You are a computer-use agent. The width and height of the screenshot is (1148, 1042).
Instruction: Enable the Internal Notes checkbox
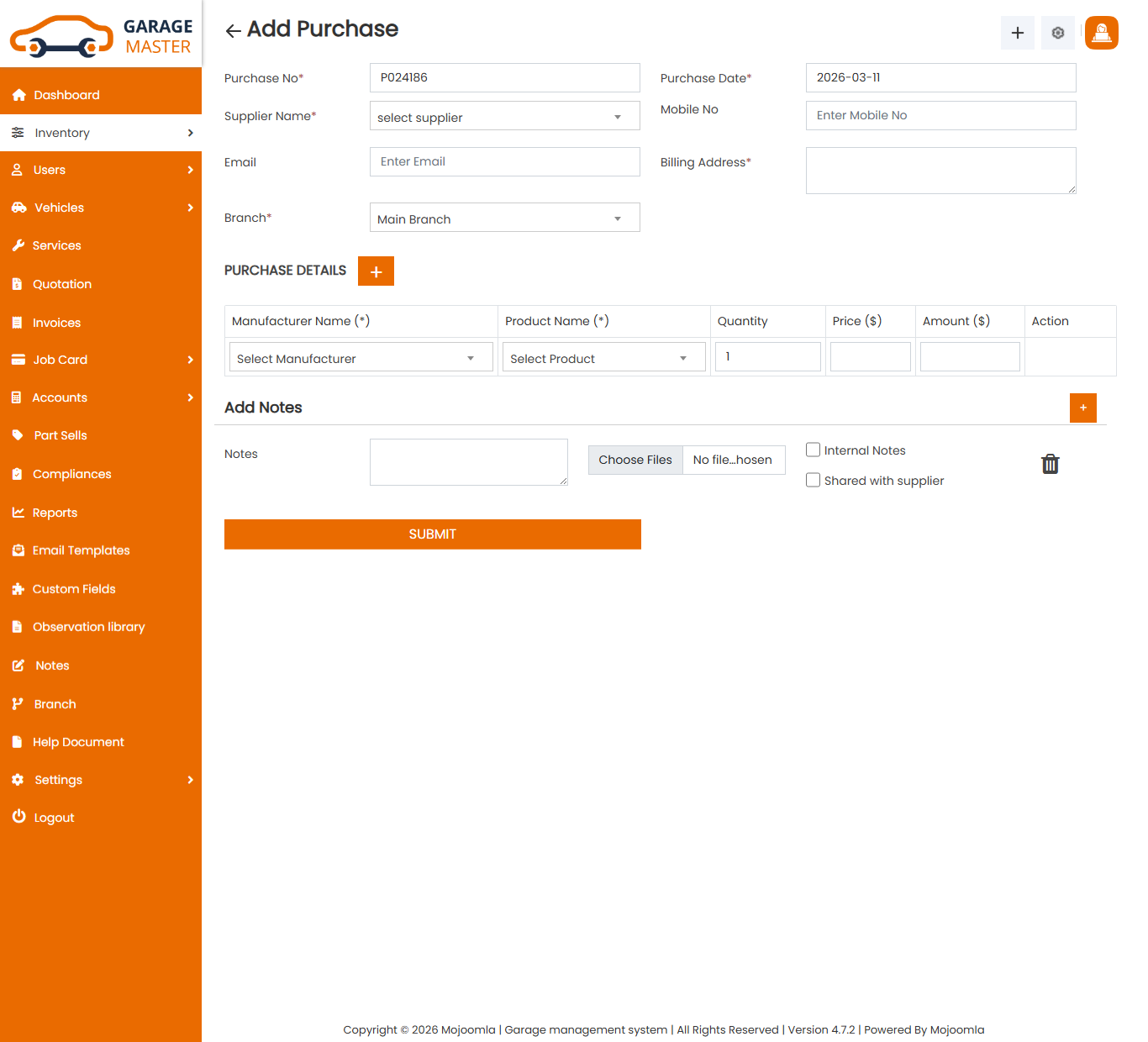click(x=813, y=450)
